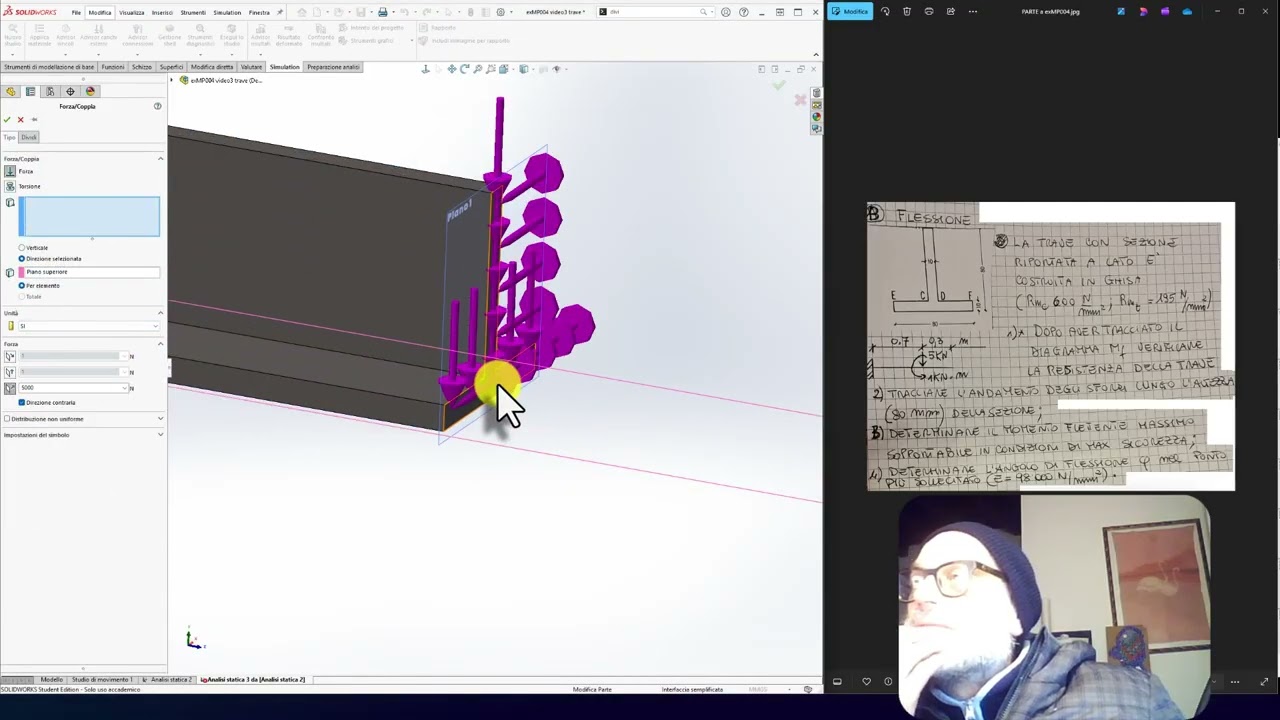
Task: Open the DimXpert crosshair tab icon
Action: (70, 91)
